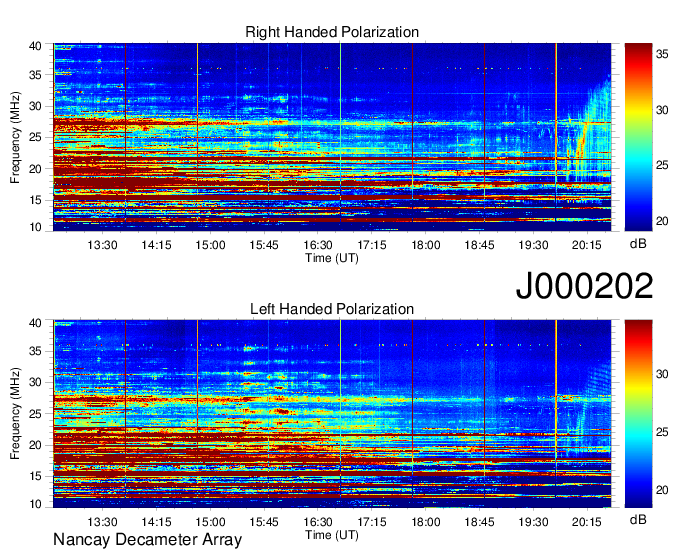Click the 35 MHz tick of Left Handed plot
Image resolution: width=680 pixels, height=552 pixels.
(x=35, y=351)
